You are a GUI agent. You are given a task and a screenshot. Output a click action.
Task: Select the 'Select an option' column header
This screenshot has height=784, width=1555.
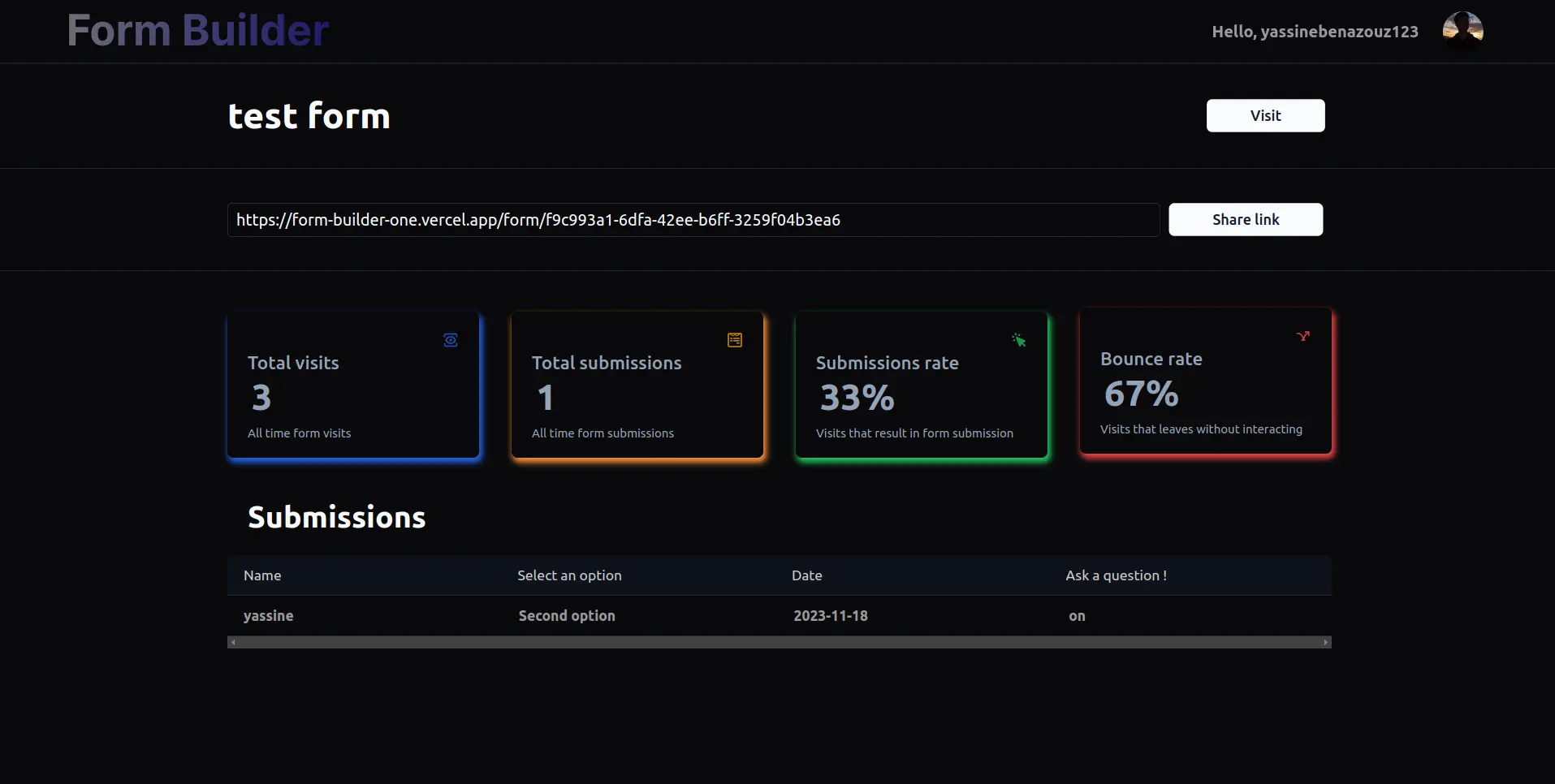coord(569,575)
